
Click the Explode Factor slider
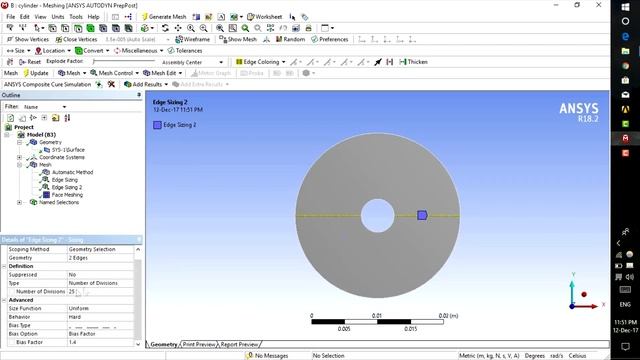(x=124, y=62)
